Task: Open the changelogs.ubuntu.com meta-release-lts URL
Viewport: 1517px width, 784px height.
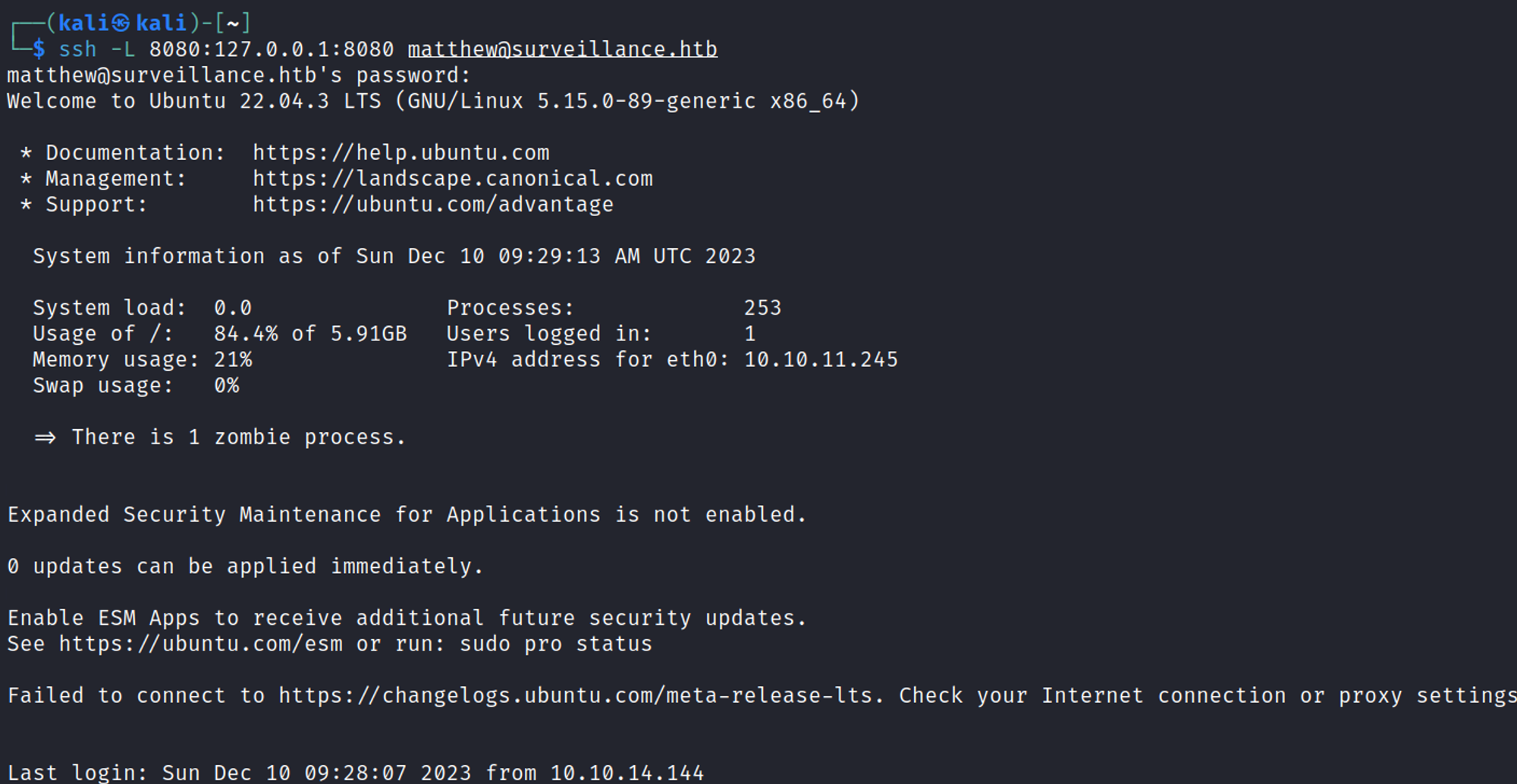Action: click(579, 695)
